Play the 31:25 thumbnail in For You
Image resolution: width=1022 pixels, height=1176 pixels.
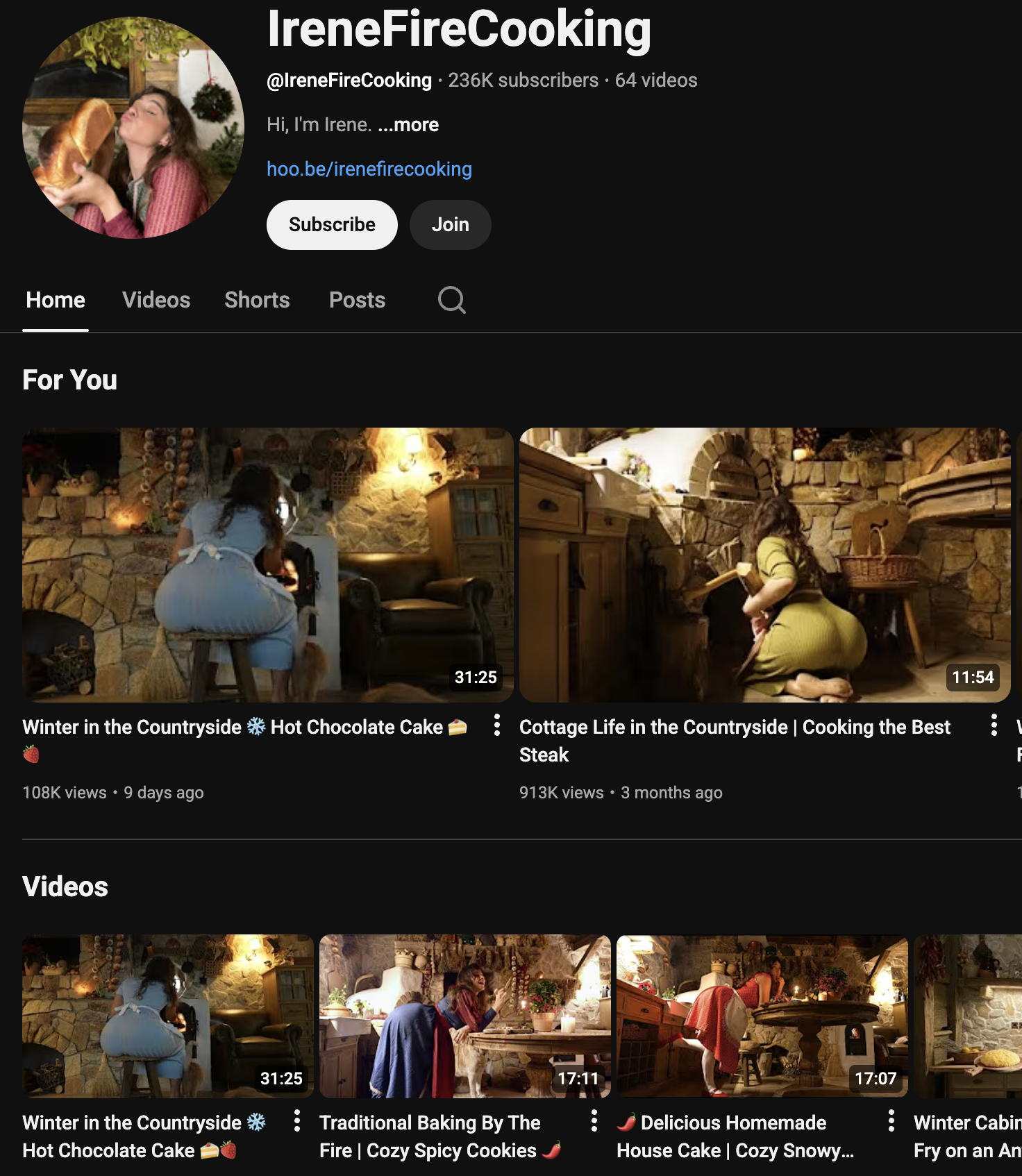[268, 565]
